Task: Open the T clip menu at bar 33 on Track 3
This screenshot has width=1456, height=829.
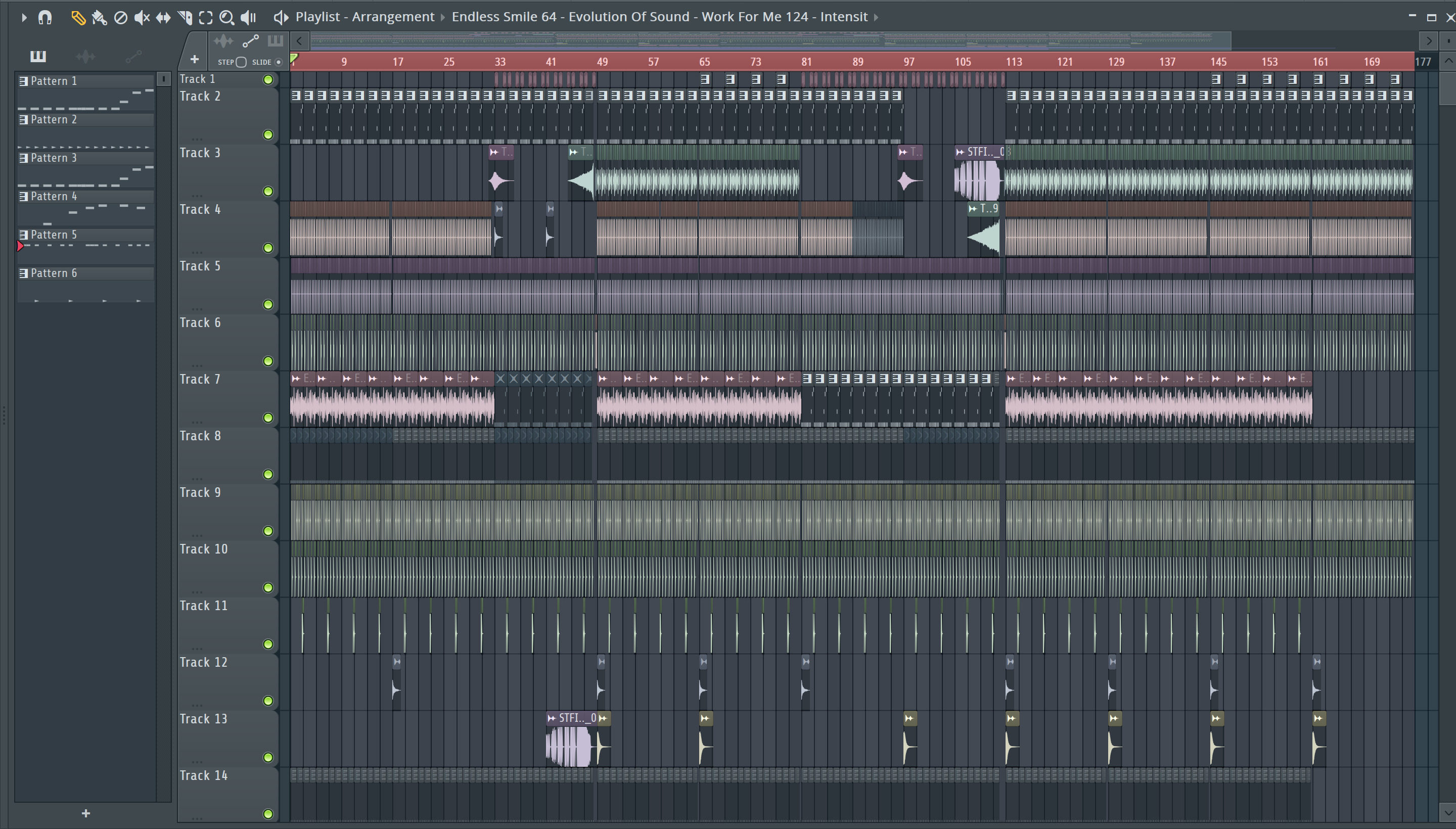Action: [x=494, y=152]
